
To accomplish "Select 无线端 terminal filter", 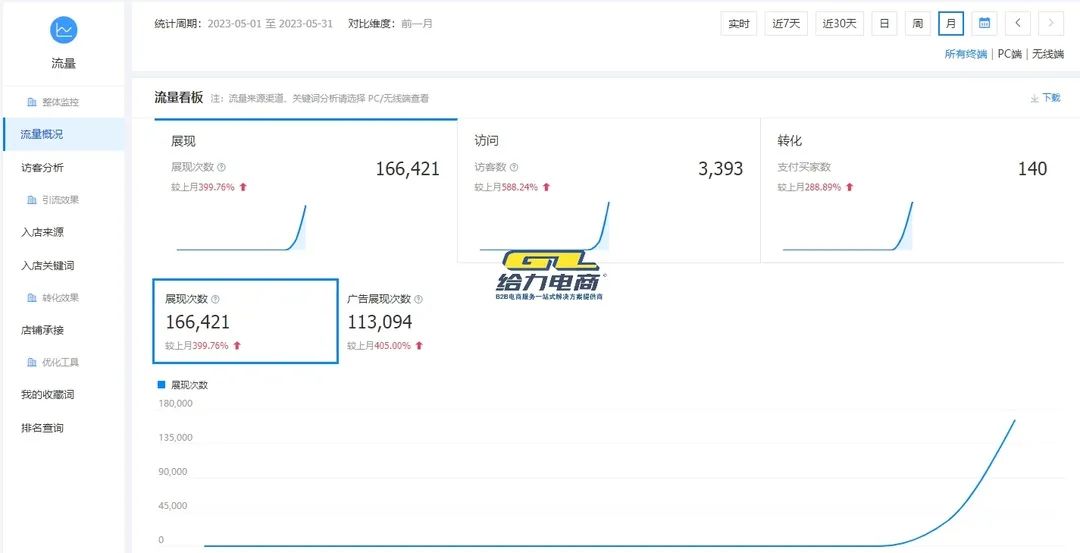I will pos(1048,54).
